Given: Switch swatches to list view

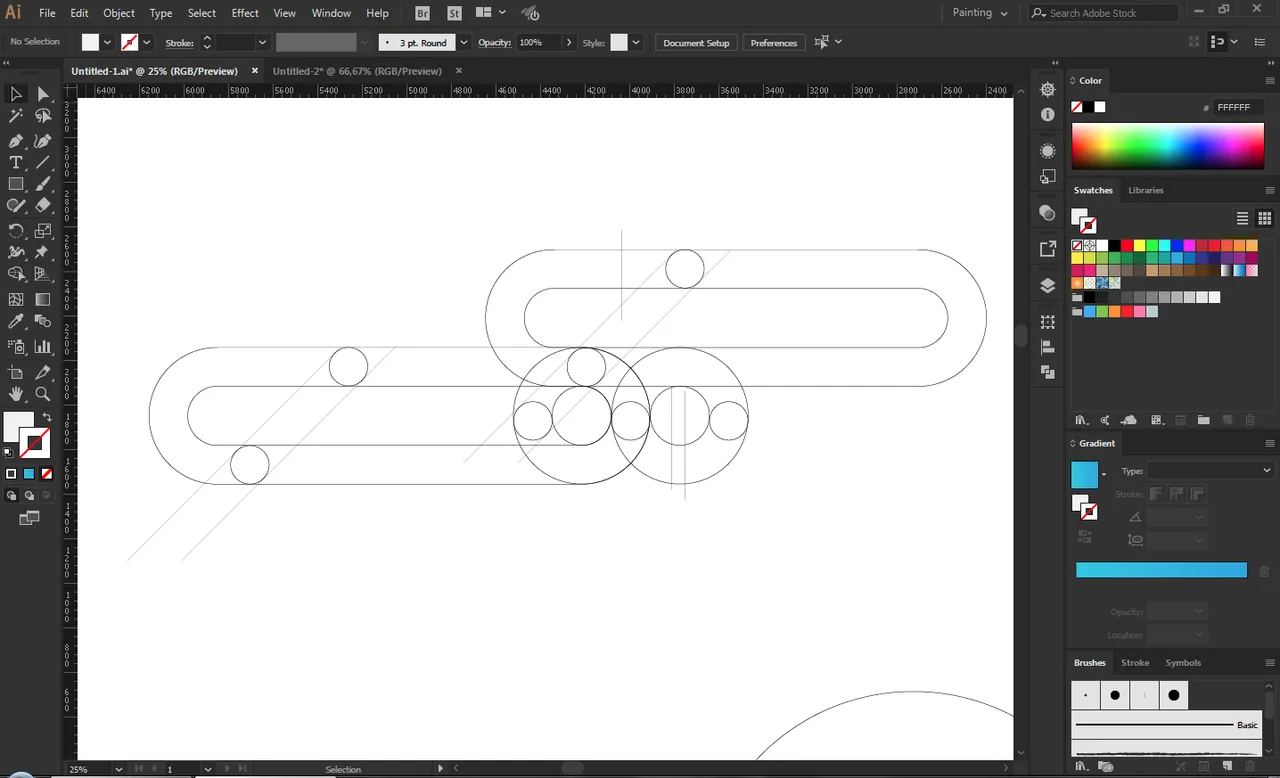Looking at the screenshot, I should [x=1243, y=218].
